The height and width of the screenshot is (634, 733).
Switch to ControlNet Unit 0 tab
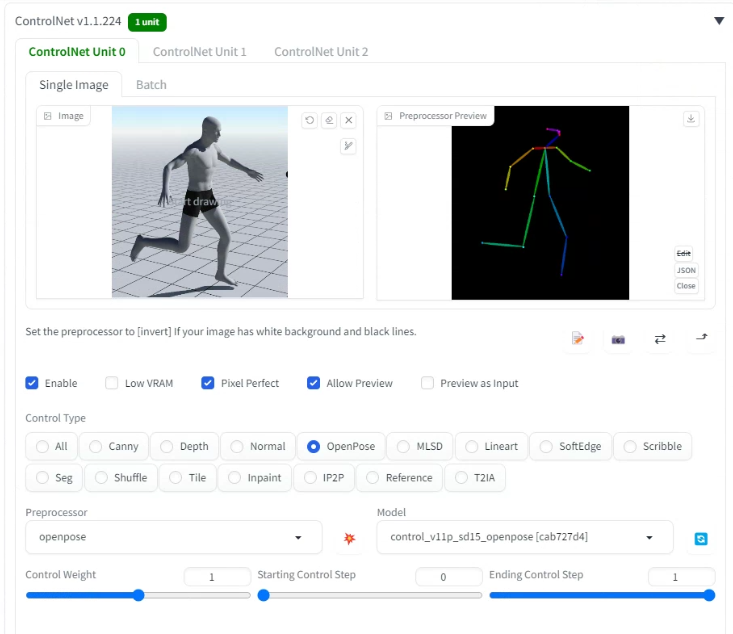click(77, 51)
